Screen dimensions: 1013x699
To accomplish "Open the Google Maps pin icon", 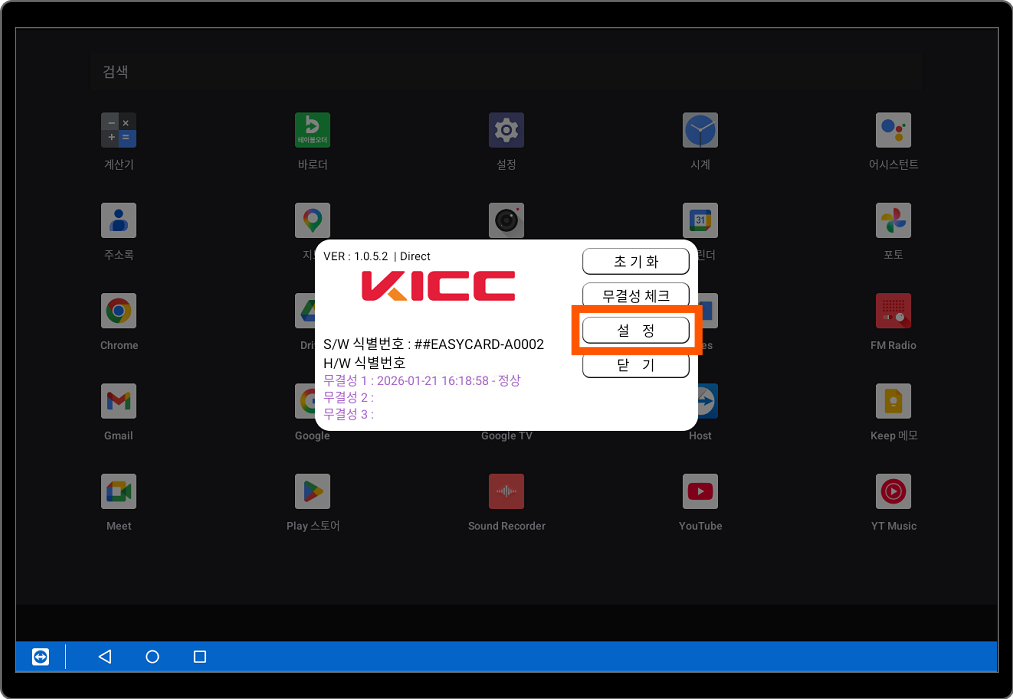I will coord(312,220).
